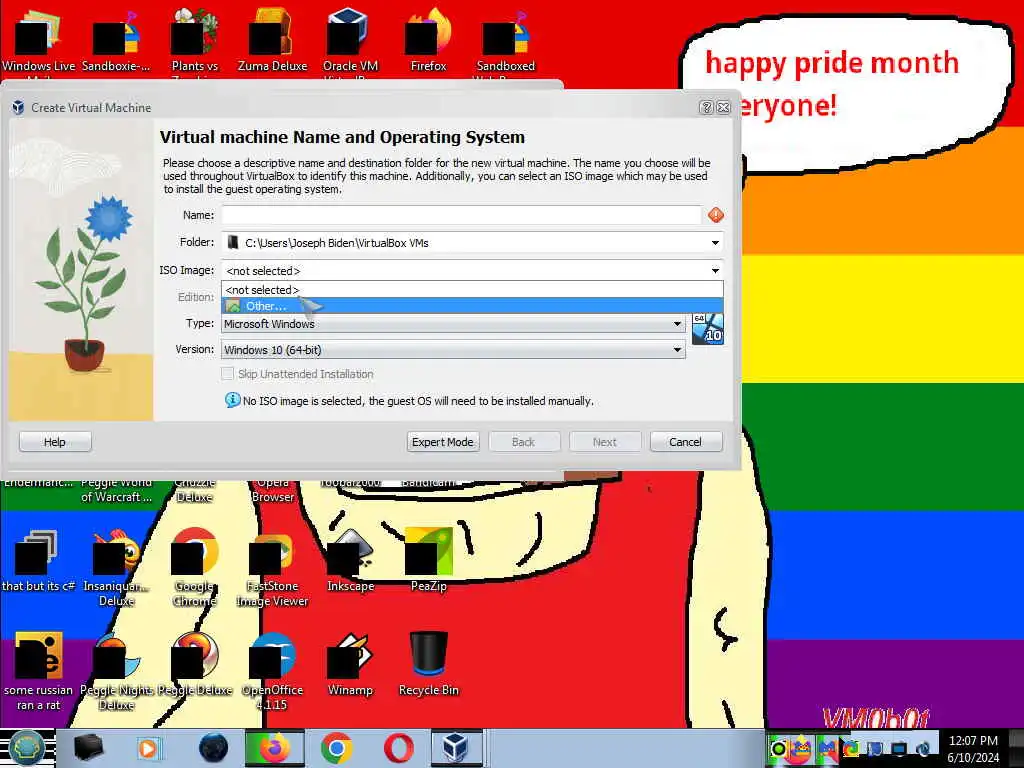
Task: Open the Recycle Bin
Action: coord(428,665)
